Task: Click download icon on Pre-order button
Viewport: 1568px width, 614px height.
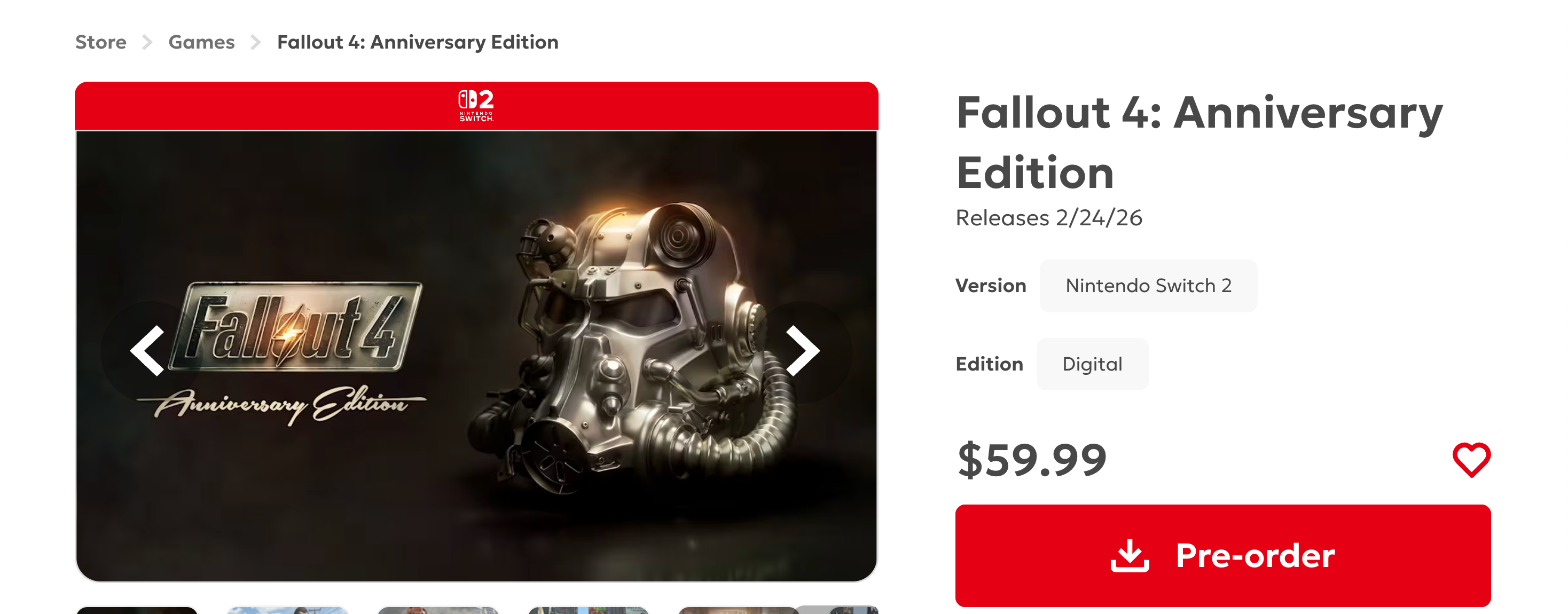Action: [1129, 556]
